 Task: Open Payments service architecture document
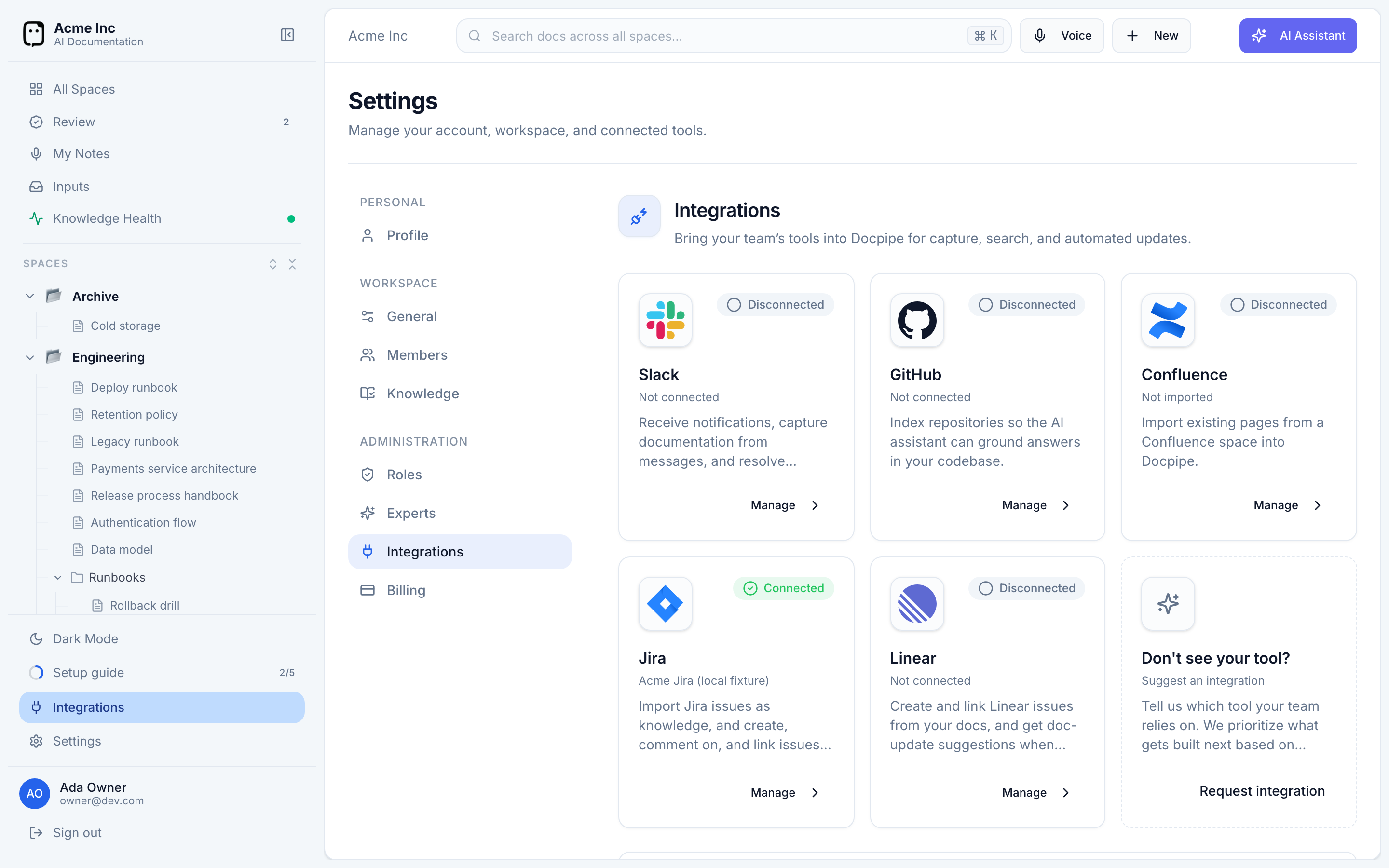pos(173,468)
